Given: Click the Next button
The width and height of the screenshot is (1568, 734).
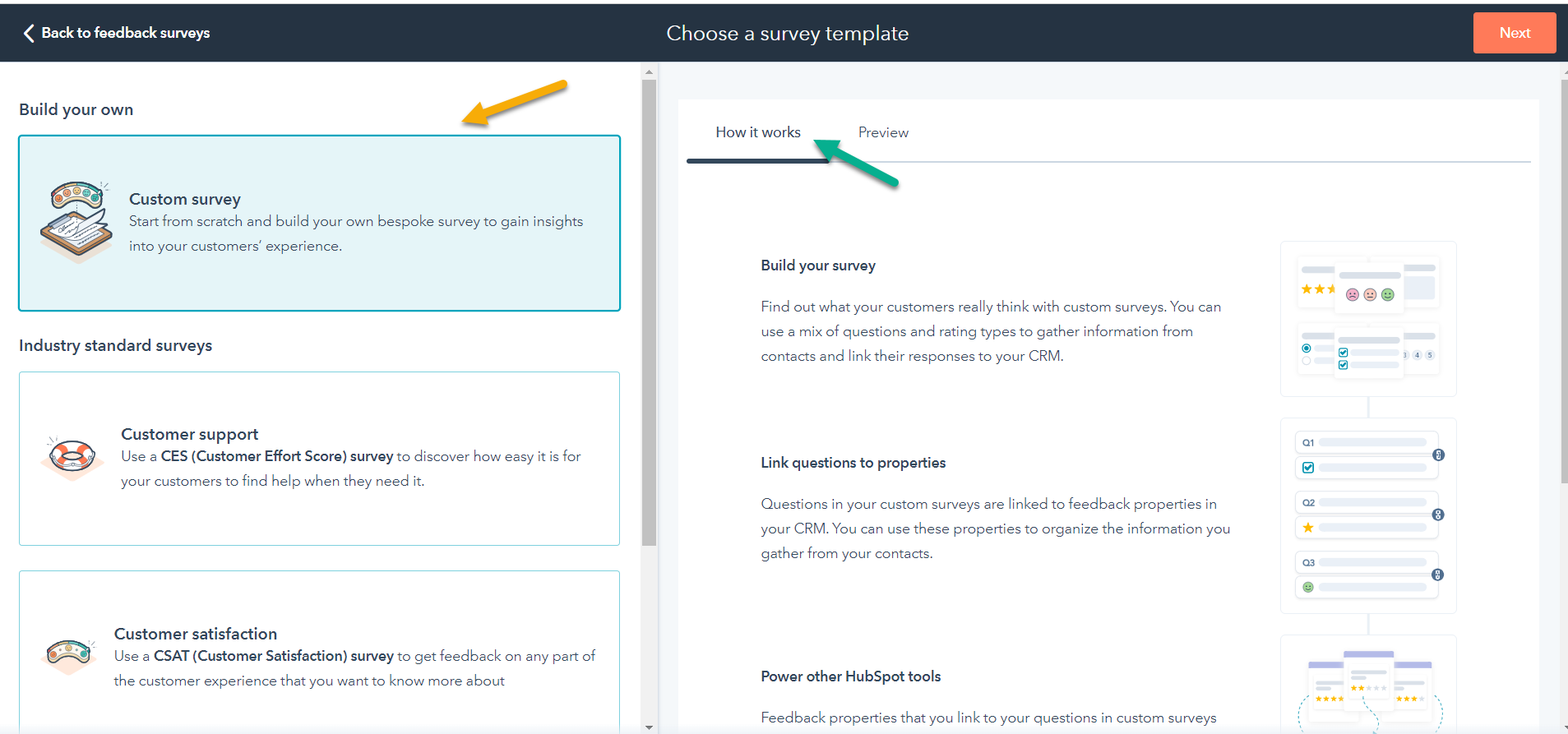Looking at the screenshot, I should tap(1514, 32).
